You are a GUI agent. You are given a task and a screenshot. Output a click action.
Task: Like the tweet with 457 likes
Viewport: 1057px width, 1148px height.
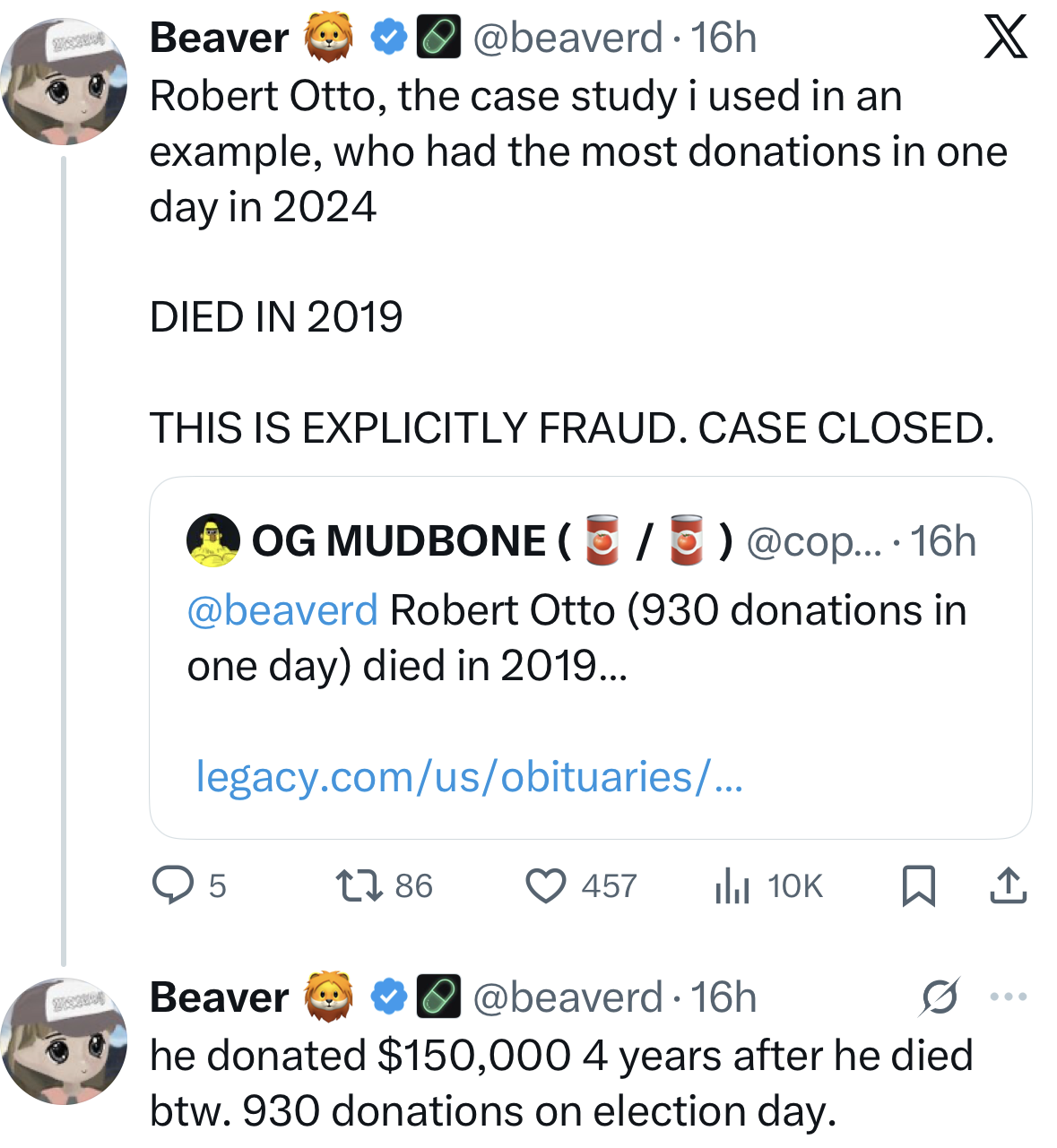tap(545, 885)
